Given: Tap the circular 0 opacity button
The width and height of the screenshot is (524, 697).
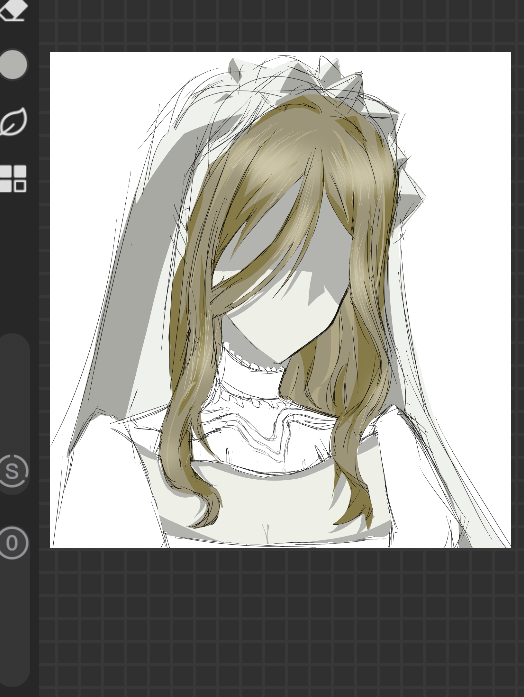Looking at the screenshot, I should coord(12,543).
